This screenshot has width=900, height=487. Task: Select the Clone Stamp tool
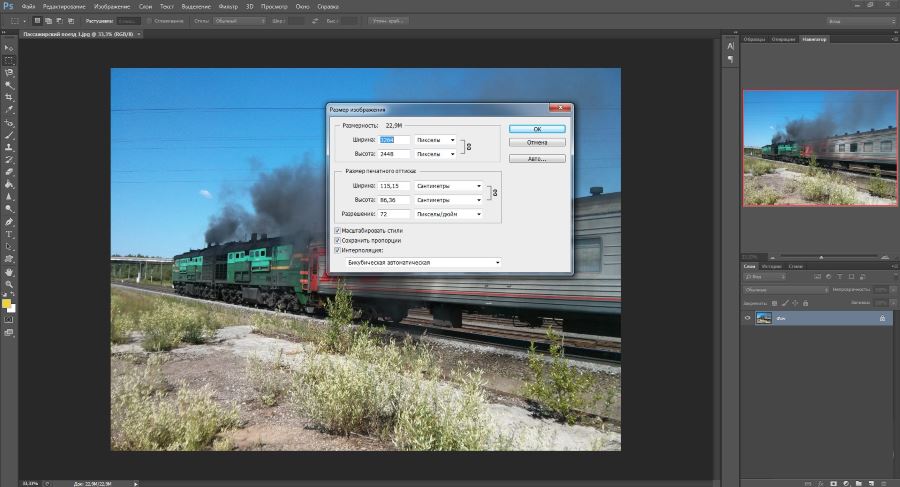click(x=9, y=147)
